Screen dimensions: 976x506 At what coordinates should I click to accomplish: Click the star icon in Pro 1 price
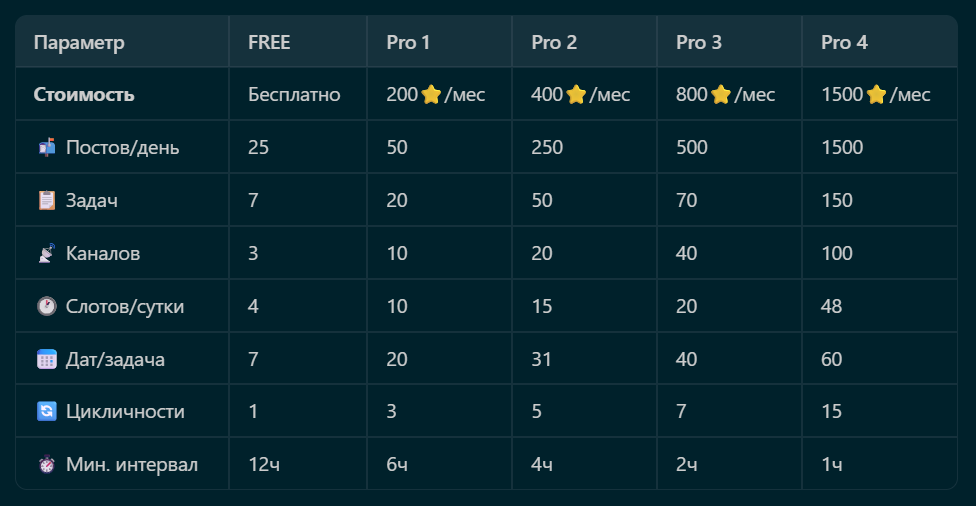tap(431, 95)
